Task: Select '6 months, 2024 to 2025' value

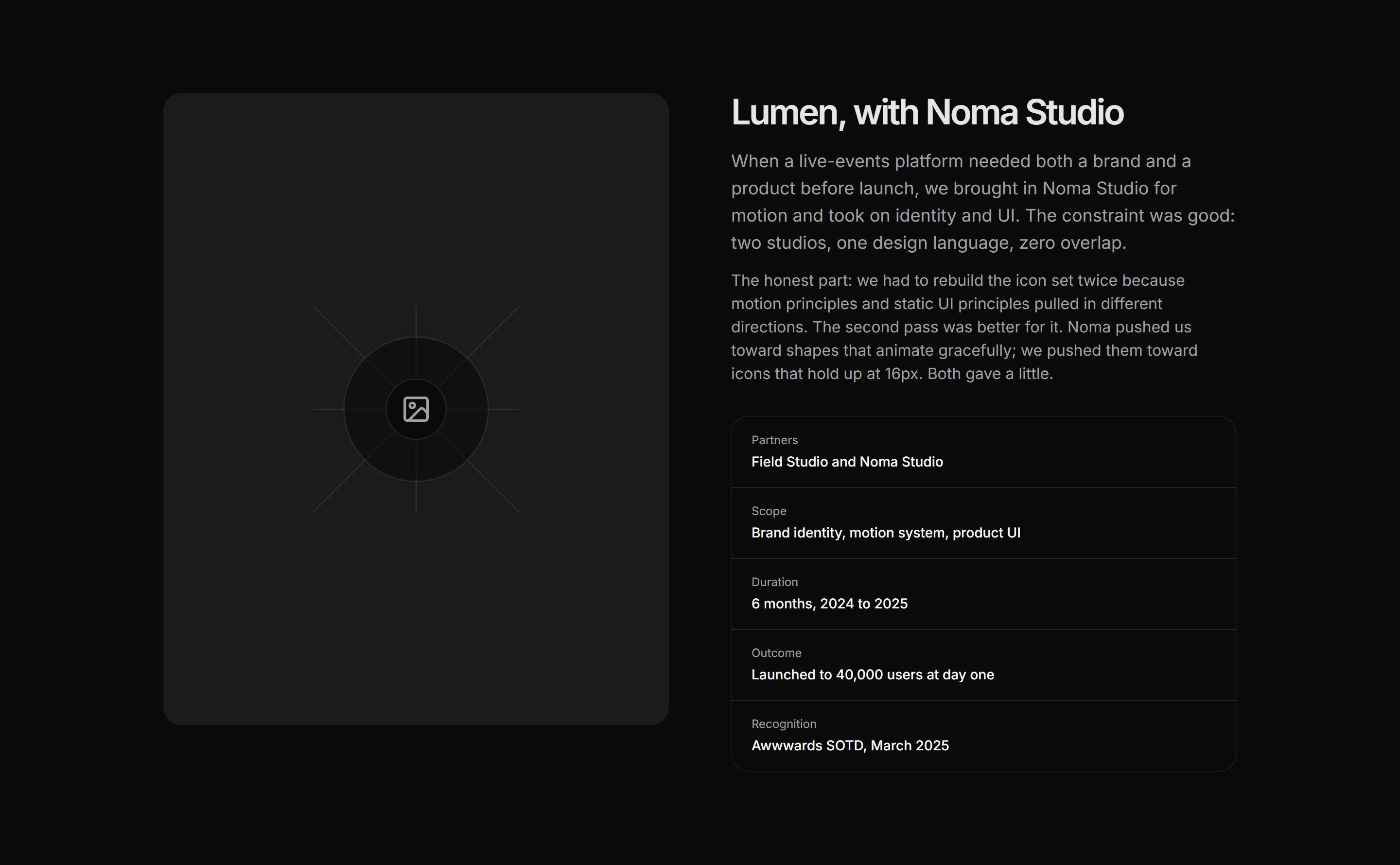Action: pyautogui.click(x=829, y=604)
